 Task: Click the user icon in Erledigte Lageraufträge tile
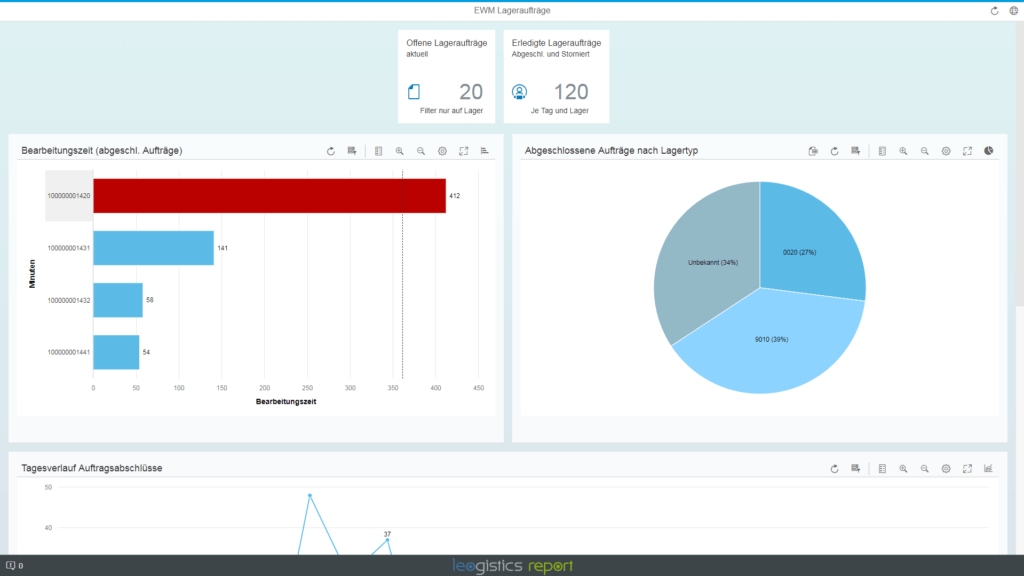pyautogui.click(x=519, y=92)
